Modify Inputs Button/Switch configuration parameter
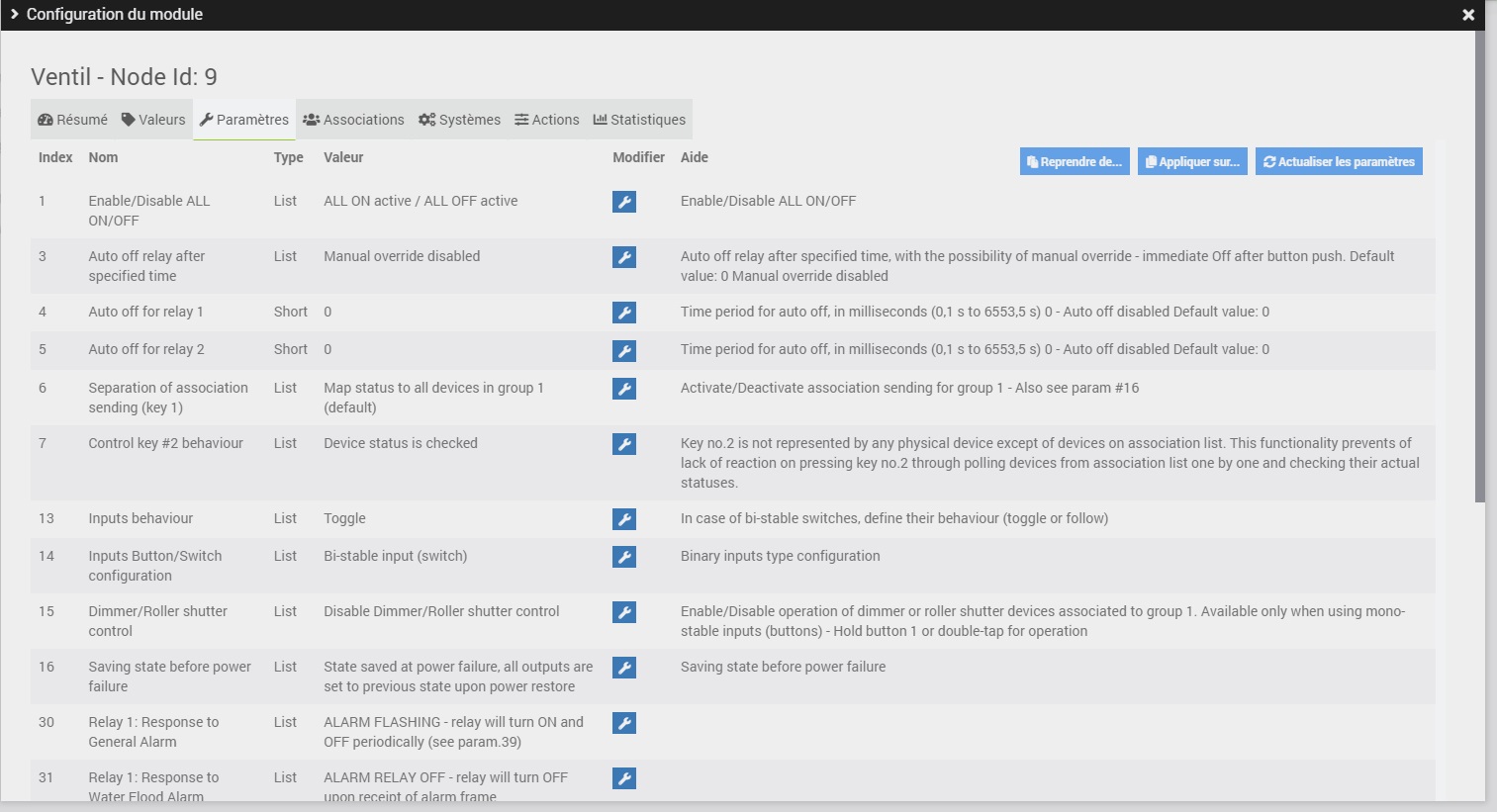The width and height of the screenshot is (1497, 812). point(623,557)
